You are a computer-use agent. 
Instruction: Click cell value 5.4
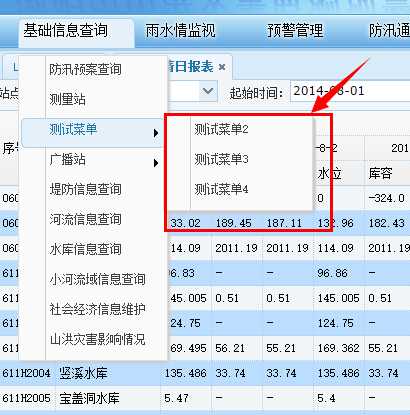tap(326, 398)
